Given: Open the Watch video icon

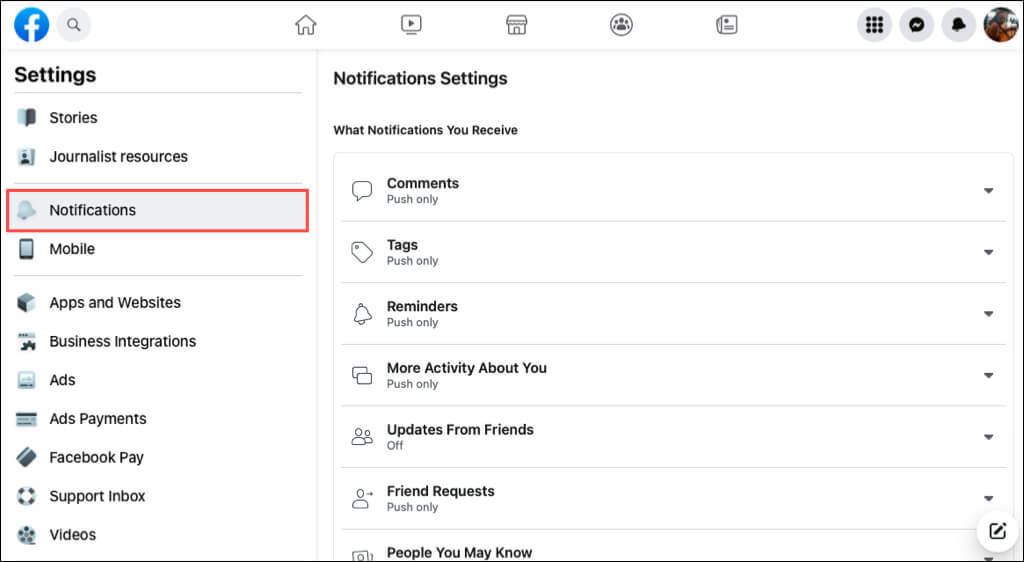Looking at the screenshot, I should click(x=411, y=25).
